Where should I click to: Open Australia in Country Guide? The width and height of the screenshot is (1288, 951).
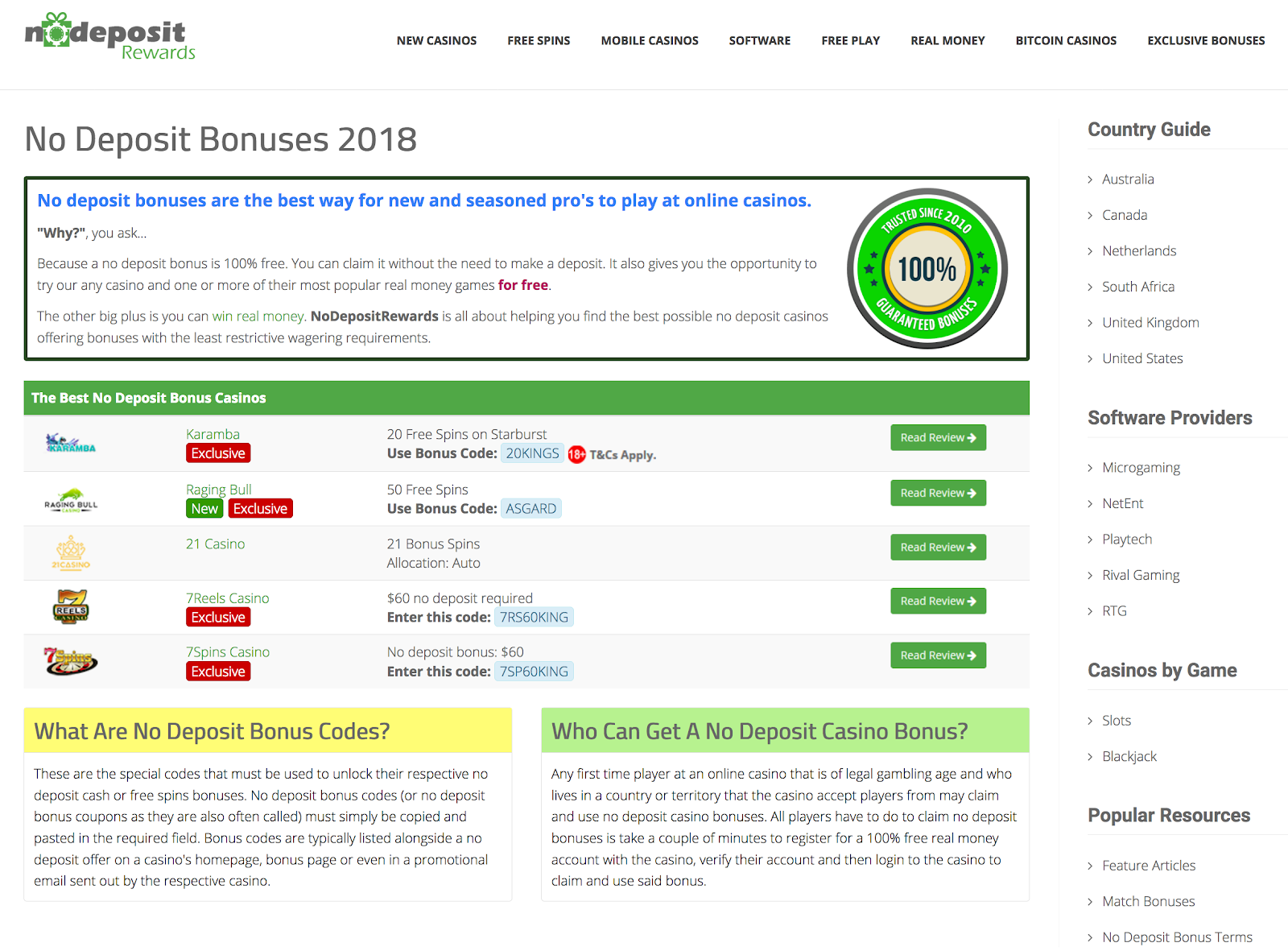[1128, 179]
